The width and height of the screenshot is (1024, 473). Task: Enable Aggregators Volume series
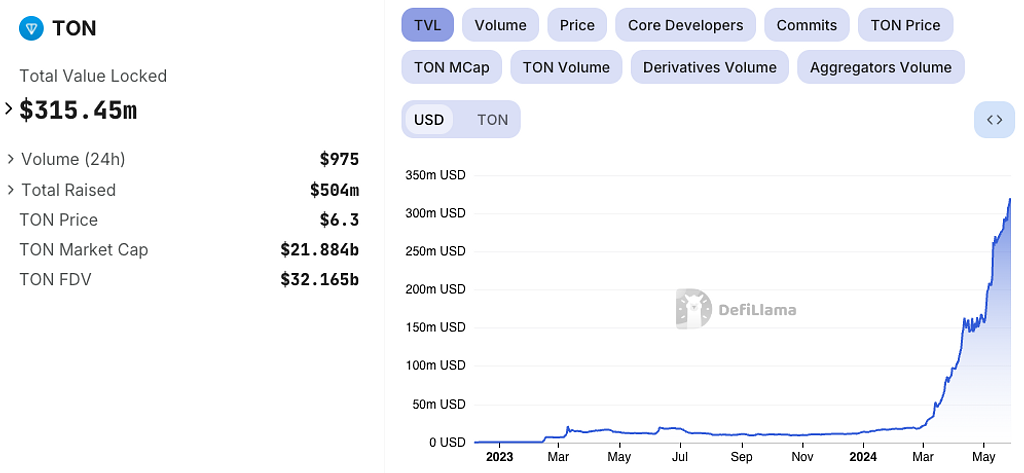coord(880,67)
